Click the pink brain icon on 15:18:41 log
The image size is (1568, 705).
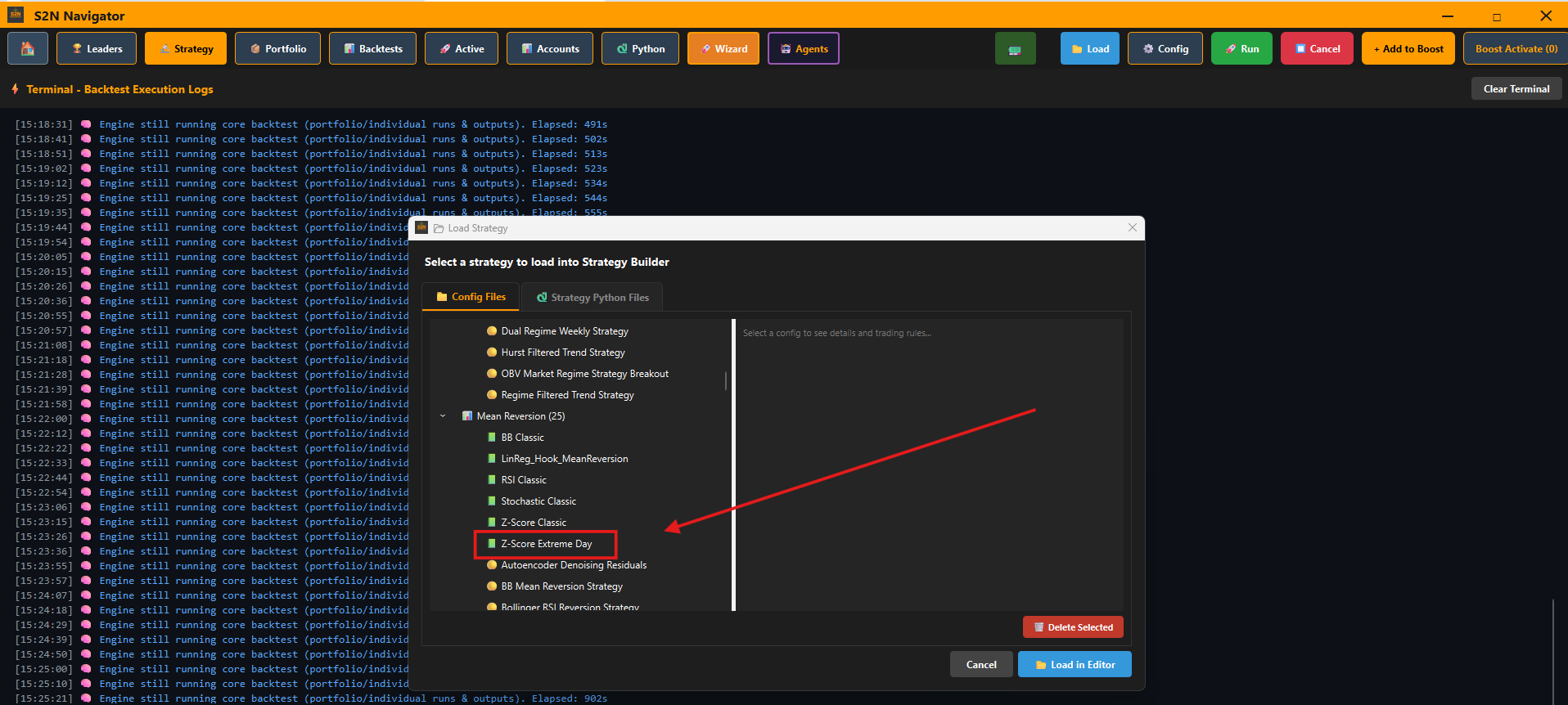point(86,139)
